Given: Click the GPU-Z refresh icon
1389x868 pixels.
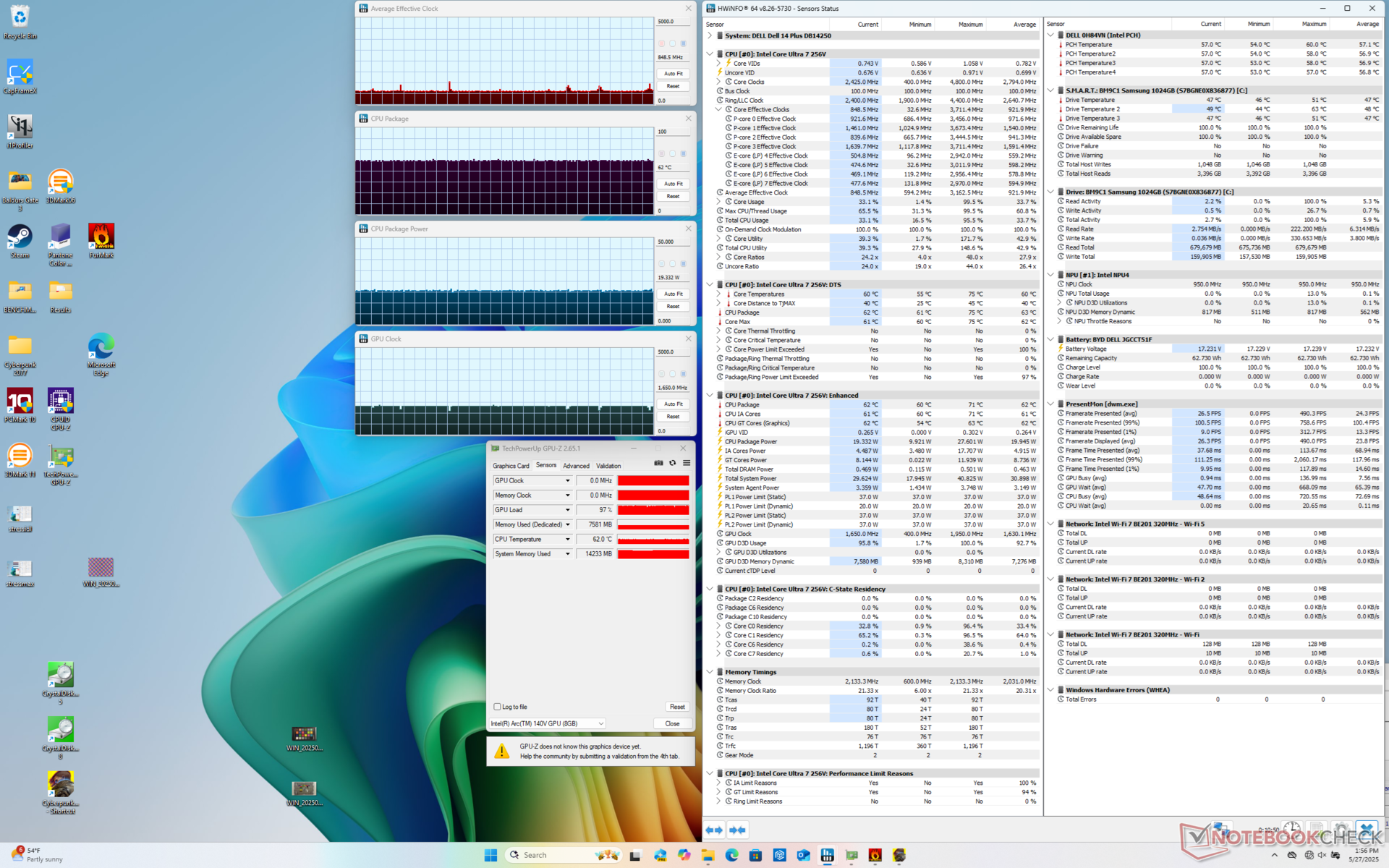Looking at the screenshot, I should (673, 463).
